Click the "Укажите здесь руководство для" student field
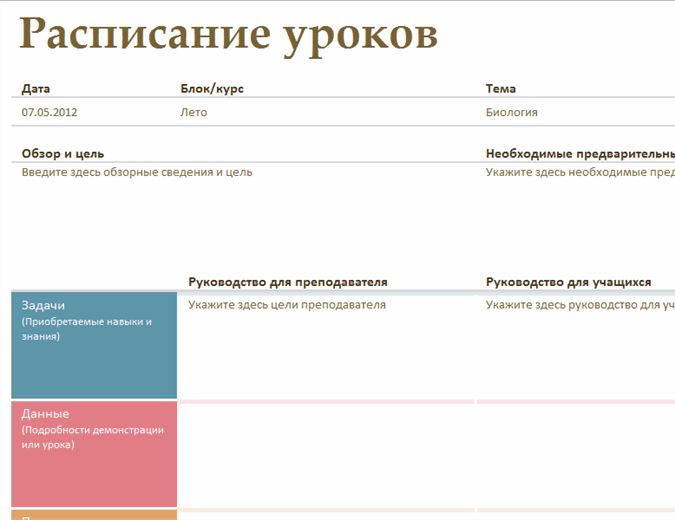This screenshot has width=675, height=520. [579, 304]
